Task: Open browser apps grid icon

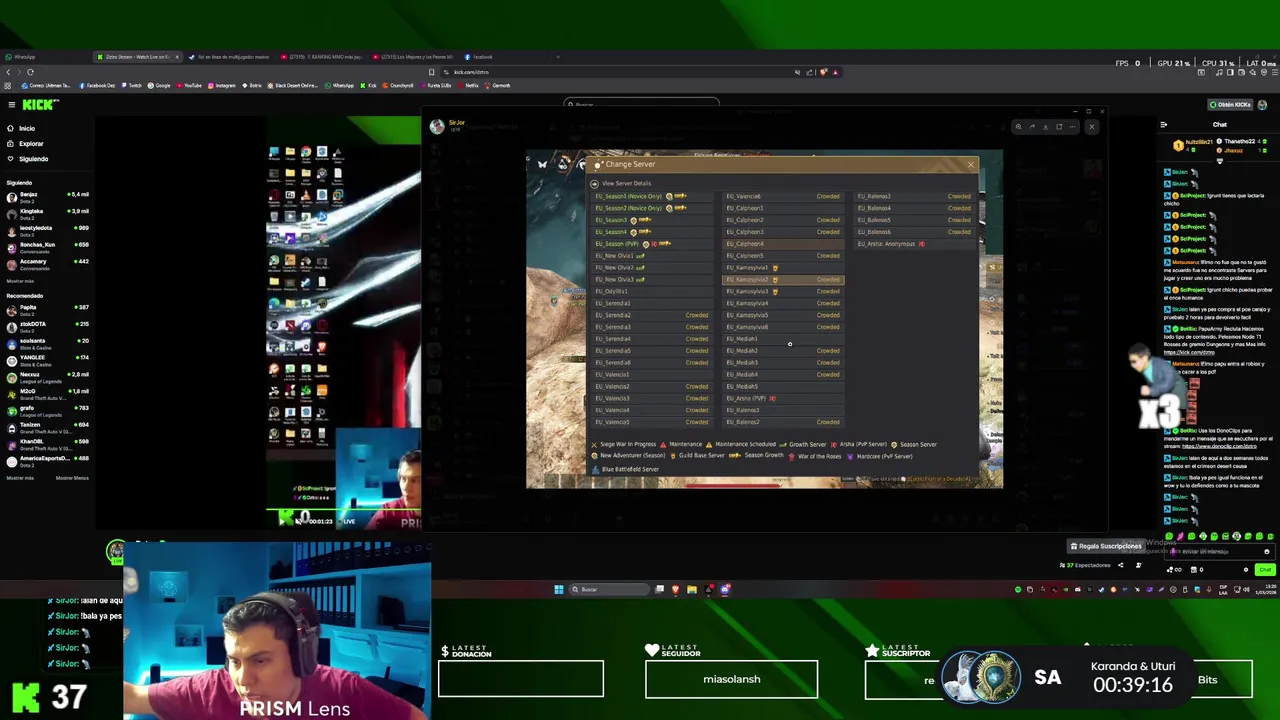Action: coord(8,85)
